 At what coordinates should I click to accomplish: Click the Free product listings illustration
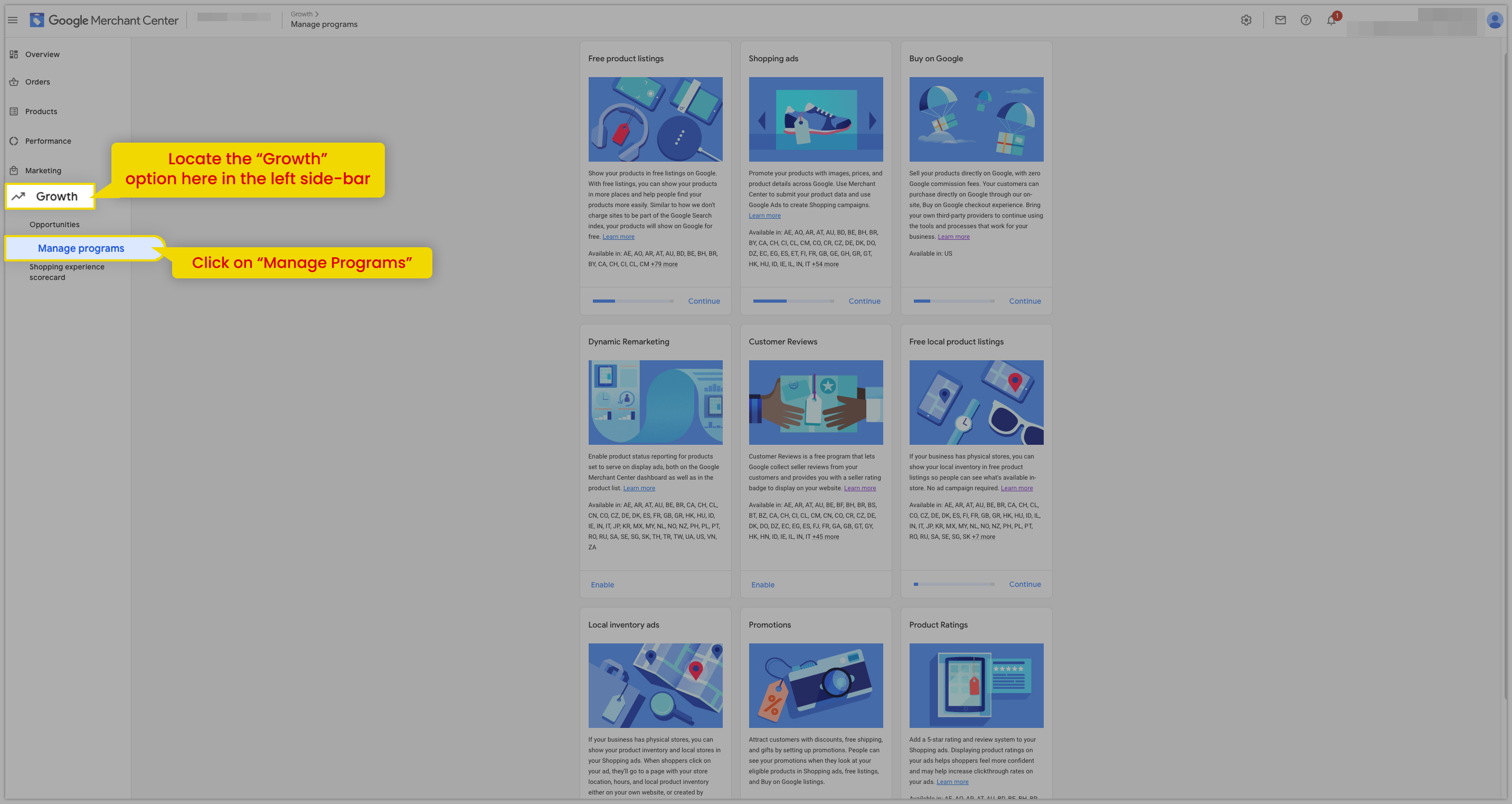coord(655,119)
